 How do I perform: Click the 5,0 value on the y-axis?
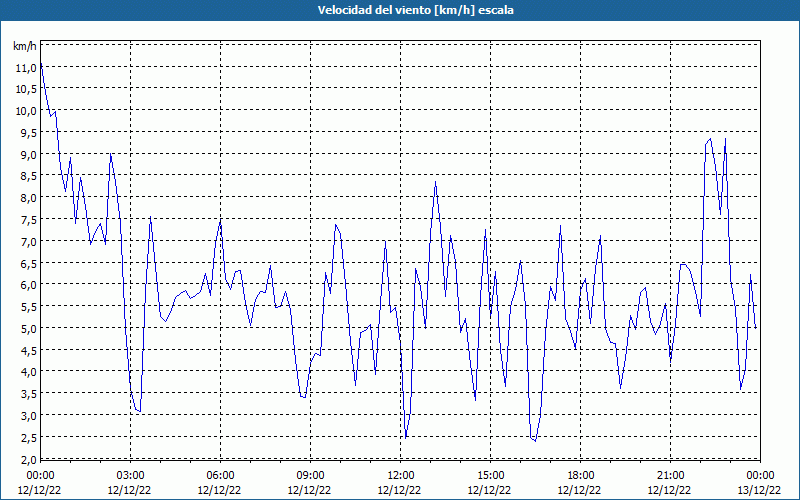[x=28, y=328]
